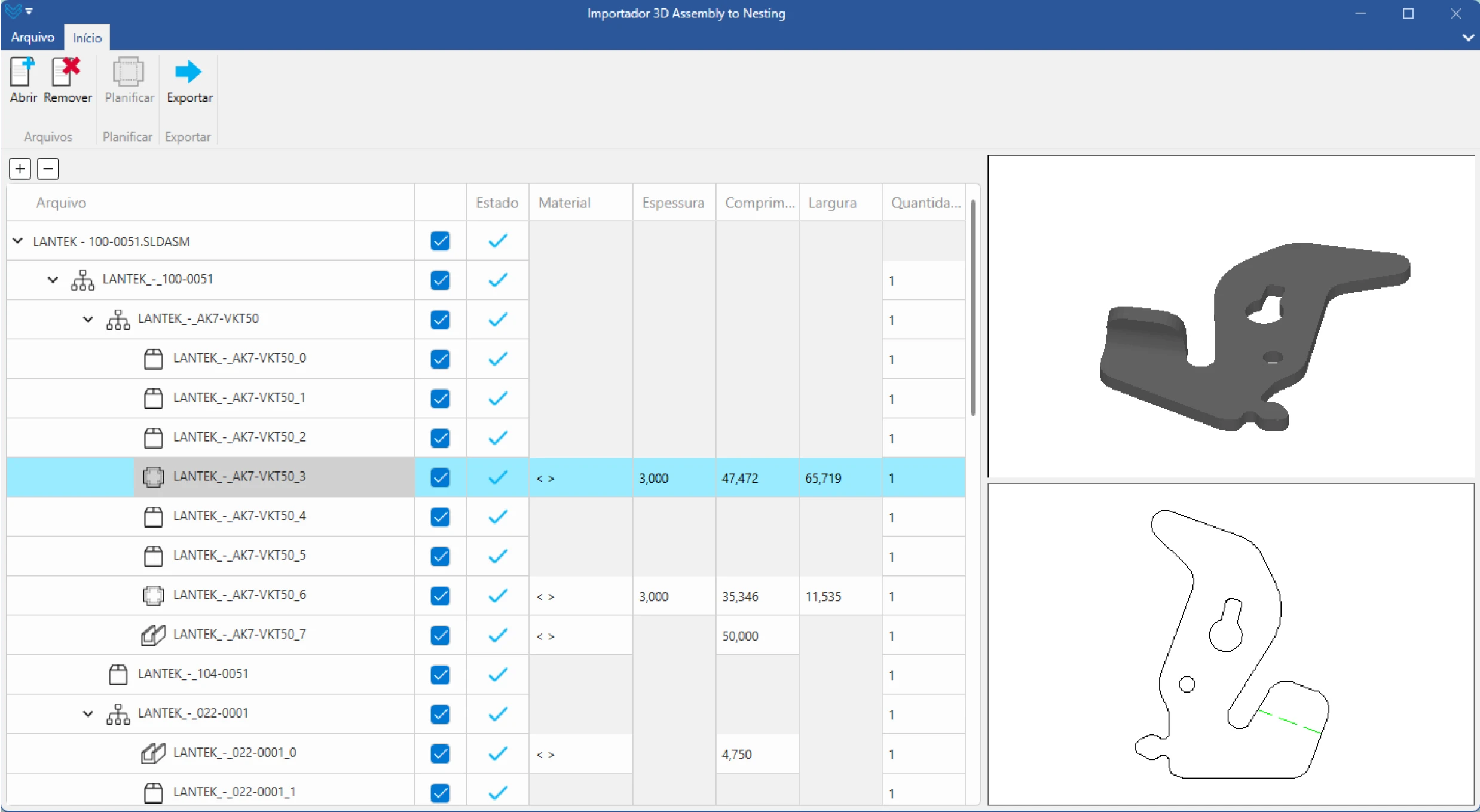The image size is (1480, 812).
Task: Click the sheet-metal icon of LANTEK_-_AK7-VKT50_3
Action: [x=153, y=477]
